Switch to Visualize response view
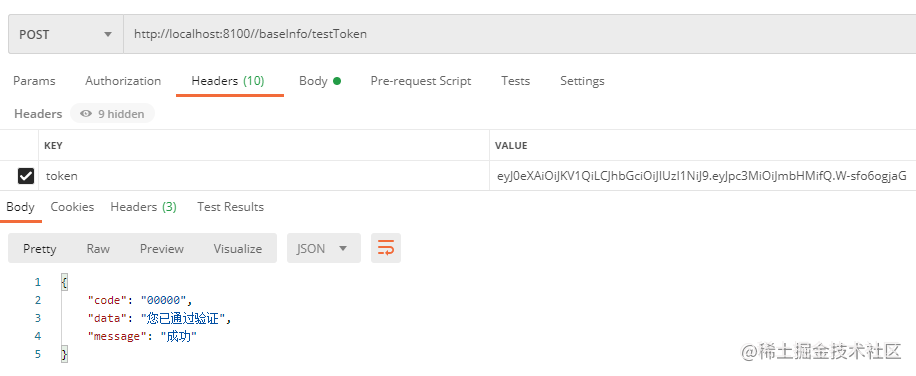Viewport: 916px width, 376px height. [238, 249]
